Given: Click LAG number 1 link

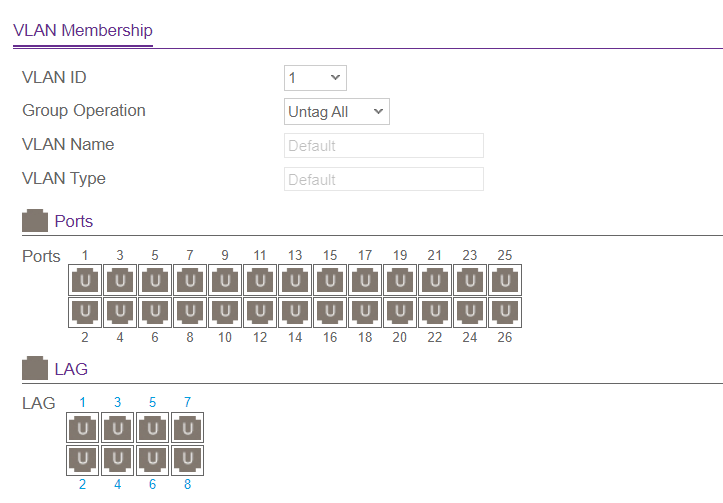Looking at the screenshot, I should click(x=83, y=402).
